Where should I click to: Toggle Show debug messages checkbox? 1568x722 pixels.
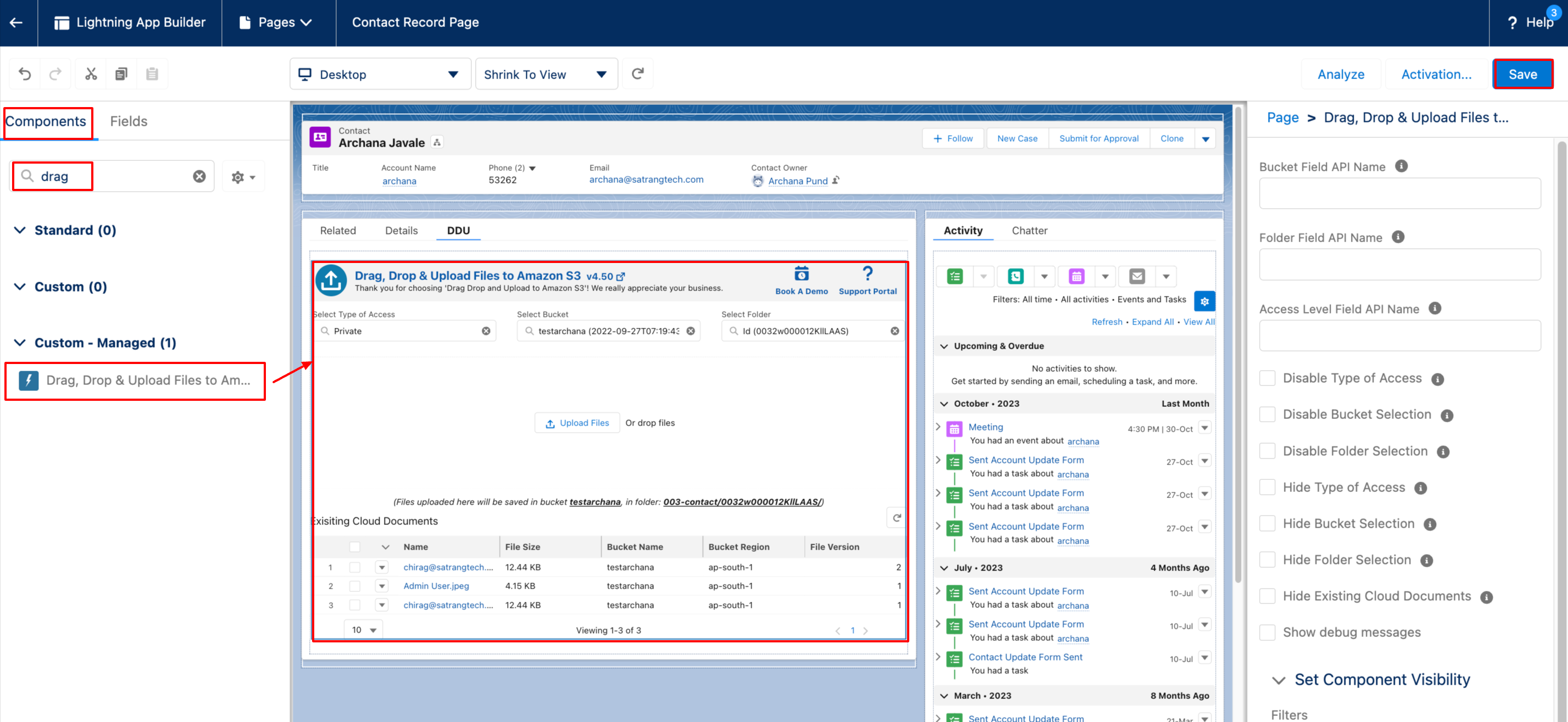click(x=1267, y=632)
